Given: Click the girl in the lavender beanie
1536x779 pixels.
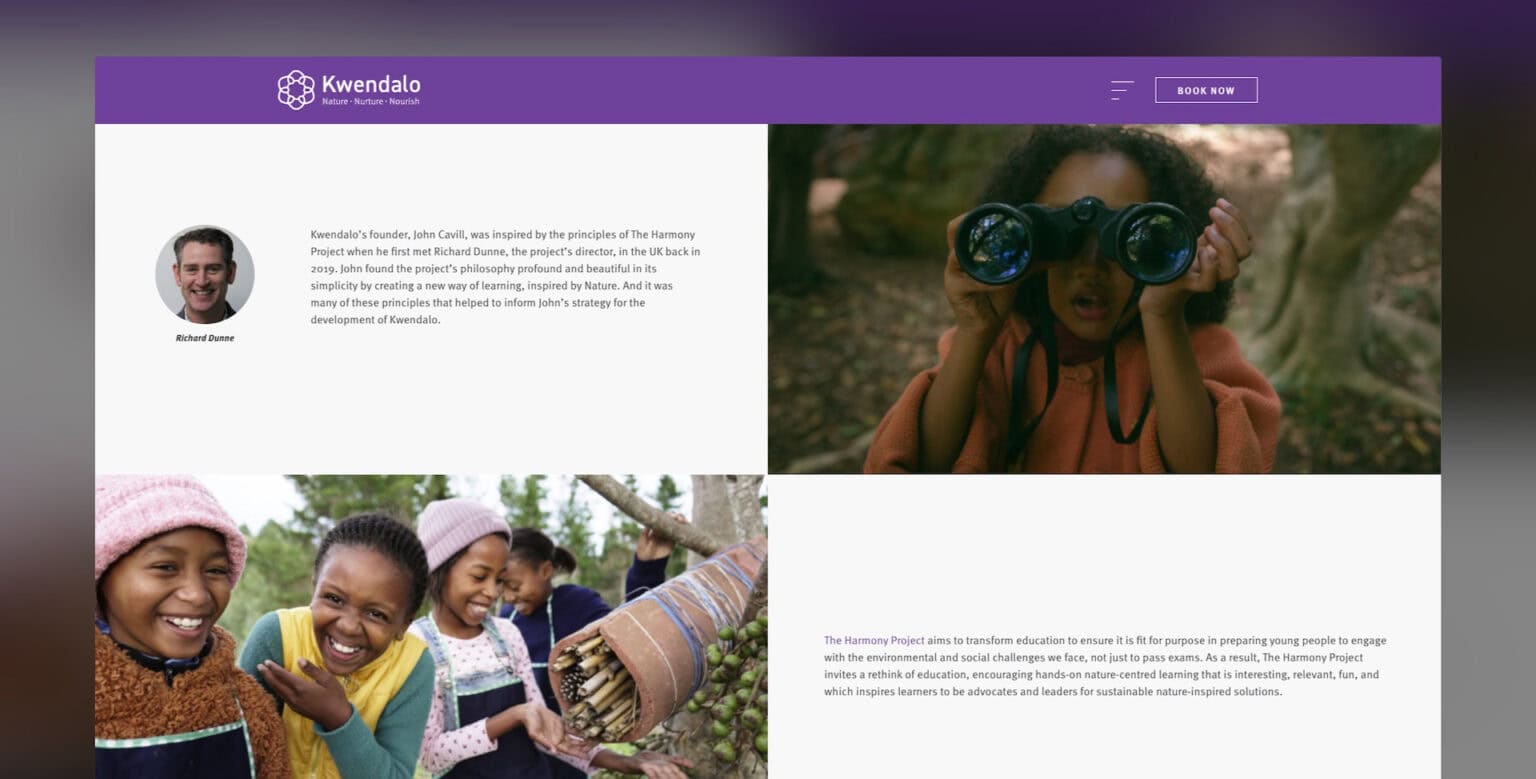Looking at the screenshot, I should (x=480, y=640).
